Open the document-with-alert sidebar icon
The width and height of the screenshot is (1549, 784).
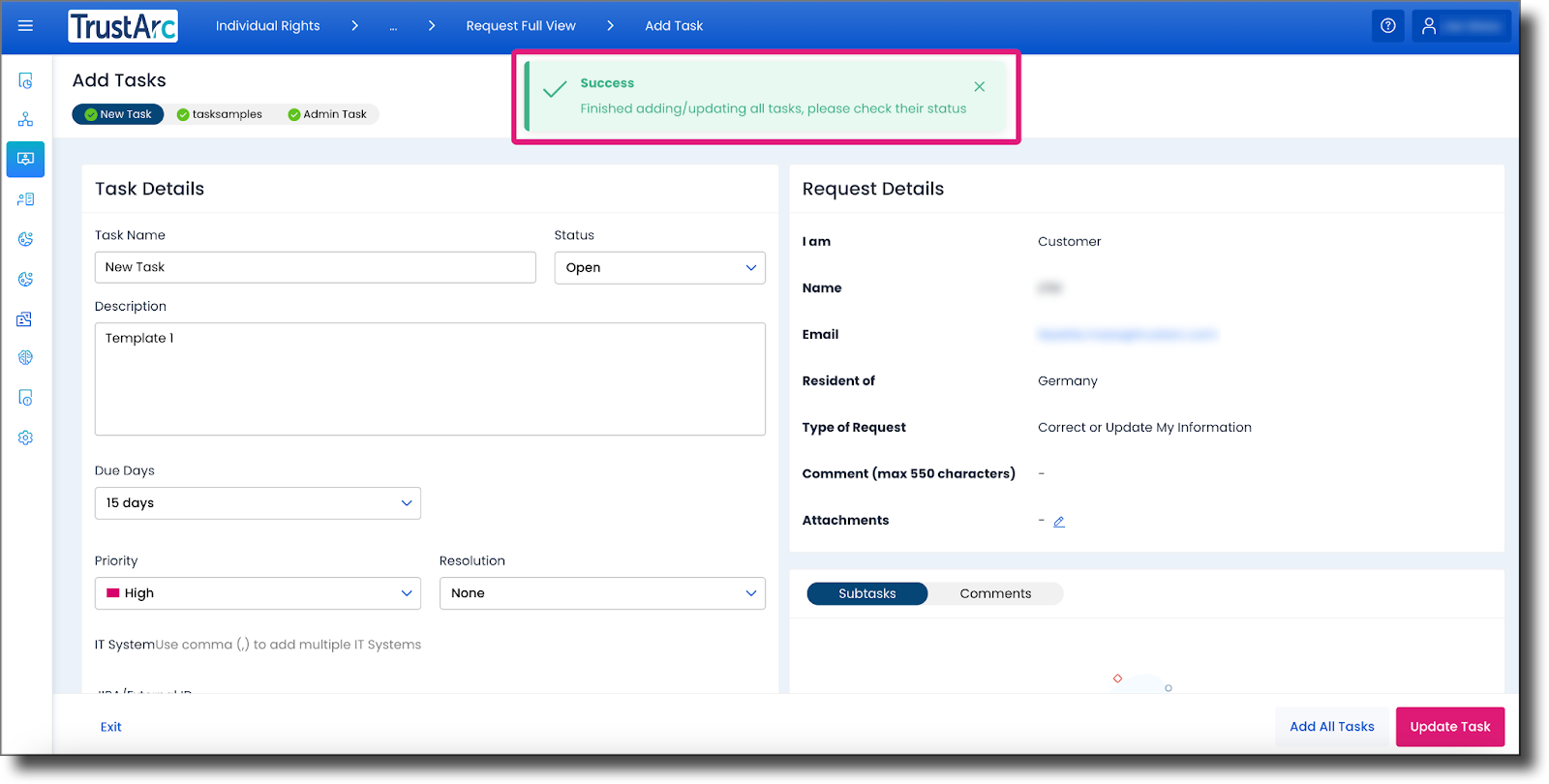26,398
